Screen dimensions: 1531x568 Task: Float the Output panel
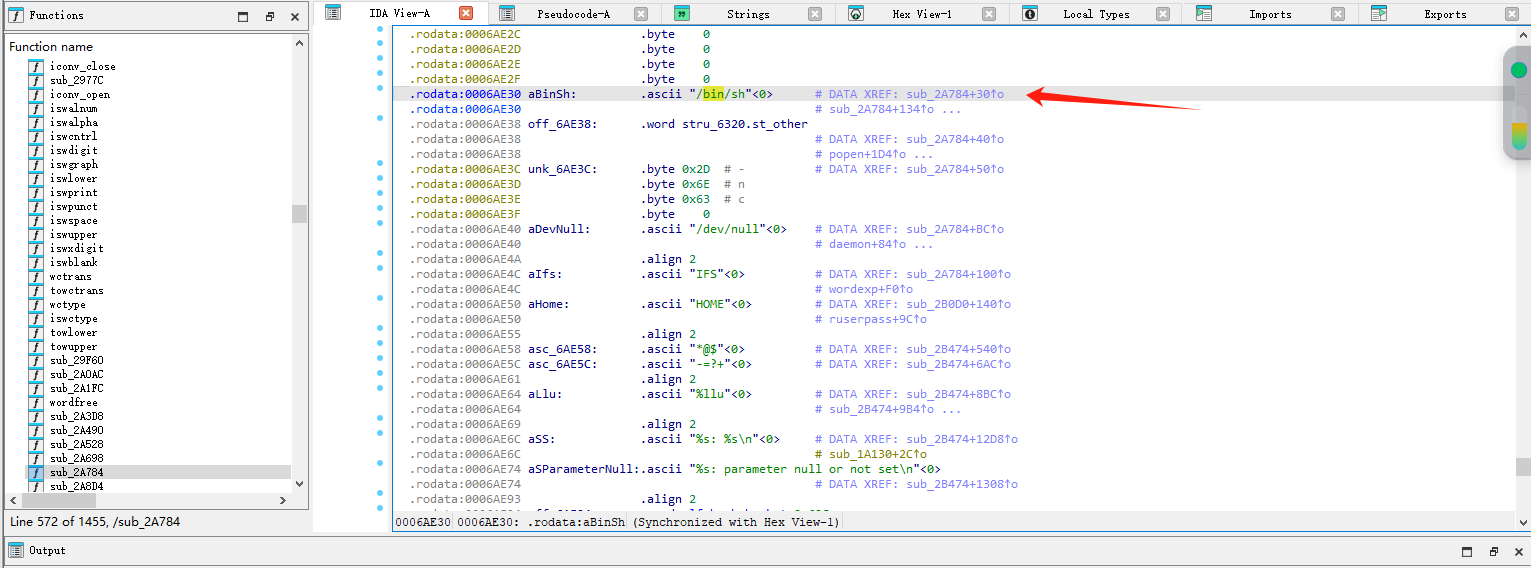click(x=1493, y=551)
